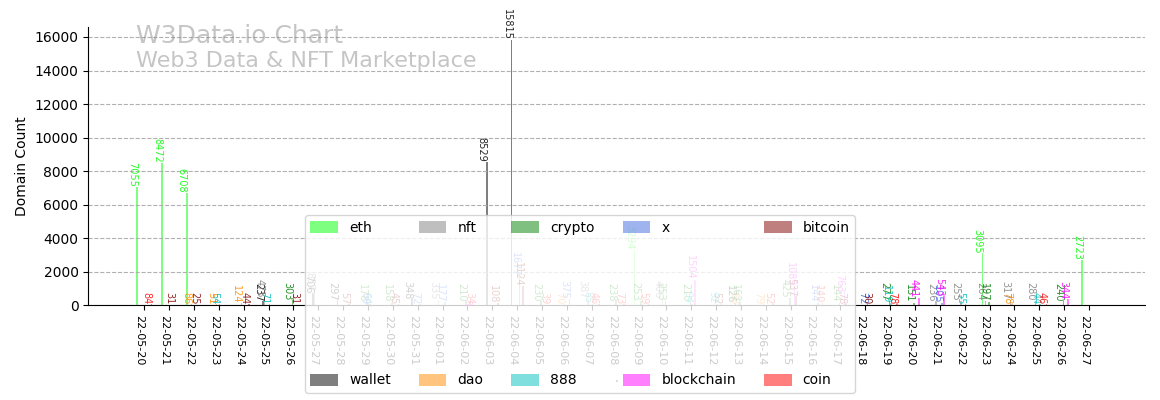Click the Web3 Data & NFT Marketplace subtitle

306,61
